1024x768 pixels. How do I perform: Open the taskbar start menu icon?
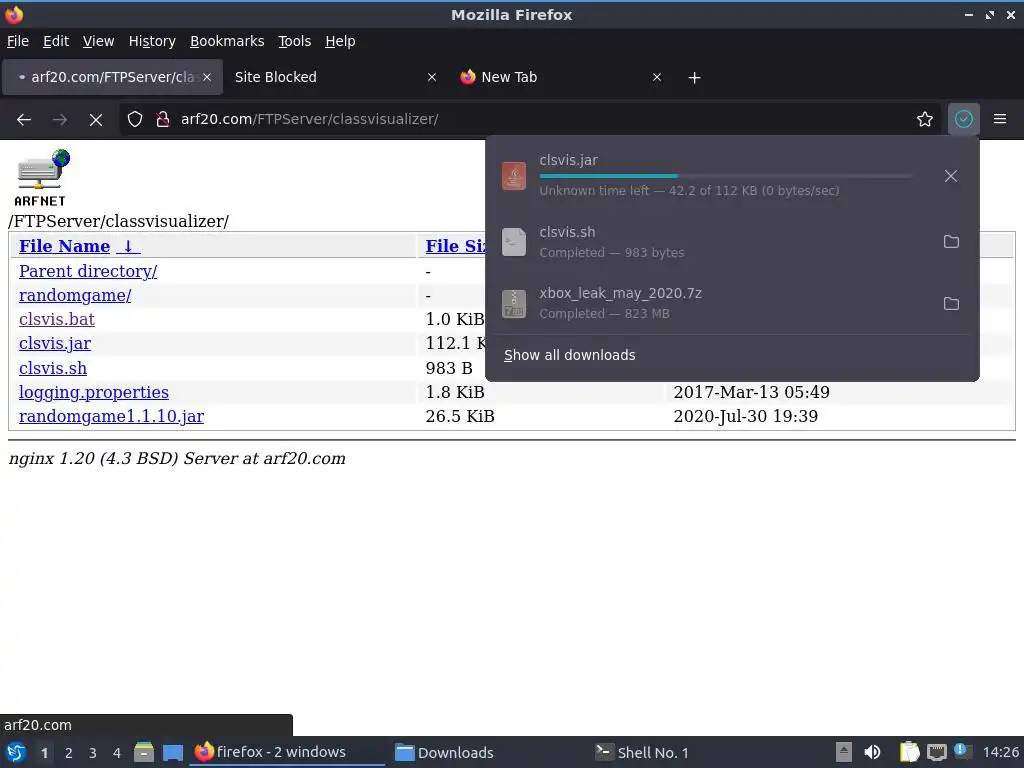pos(16,752)
